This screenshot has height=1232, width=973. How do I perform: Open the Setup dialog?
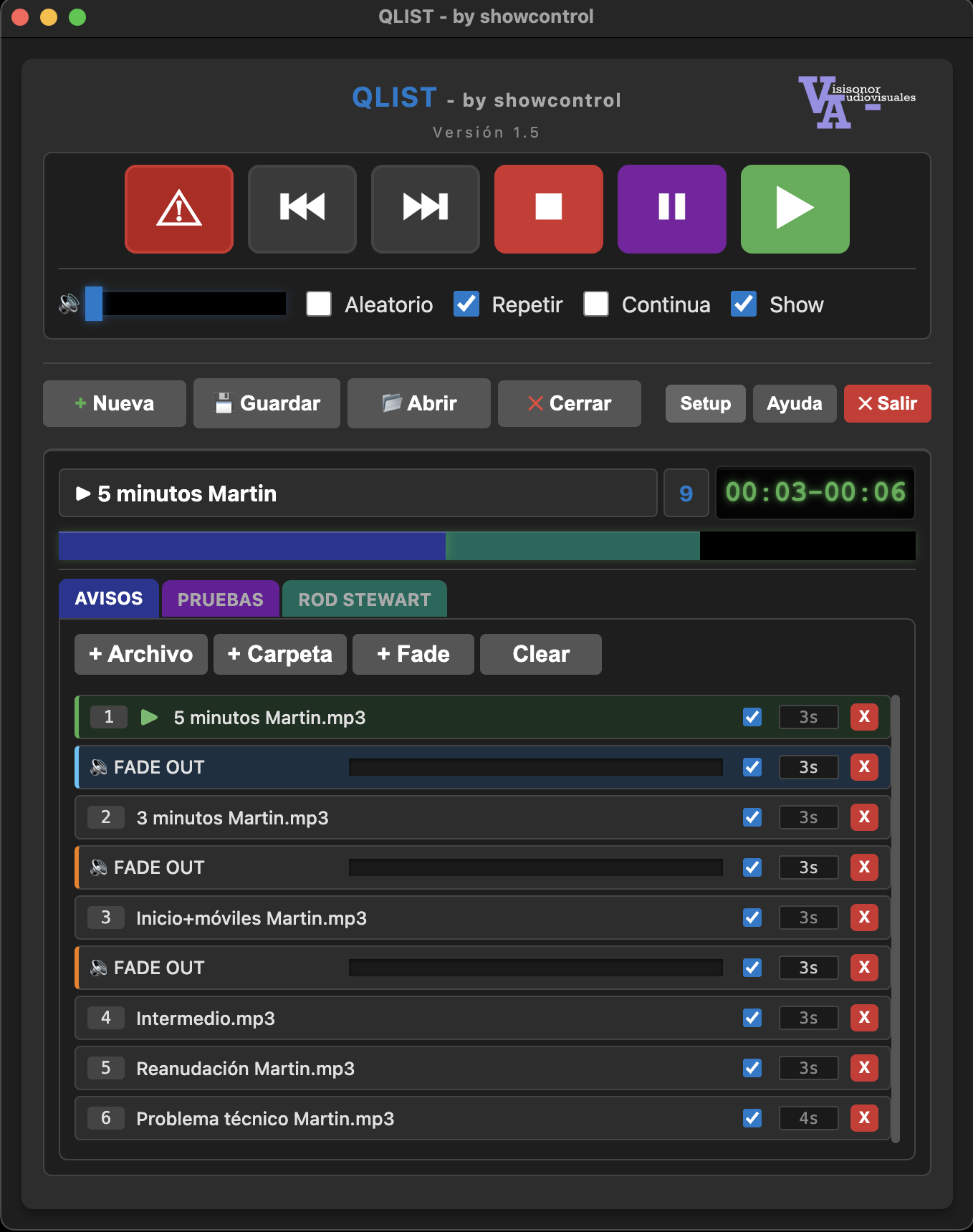706,403
